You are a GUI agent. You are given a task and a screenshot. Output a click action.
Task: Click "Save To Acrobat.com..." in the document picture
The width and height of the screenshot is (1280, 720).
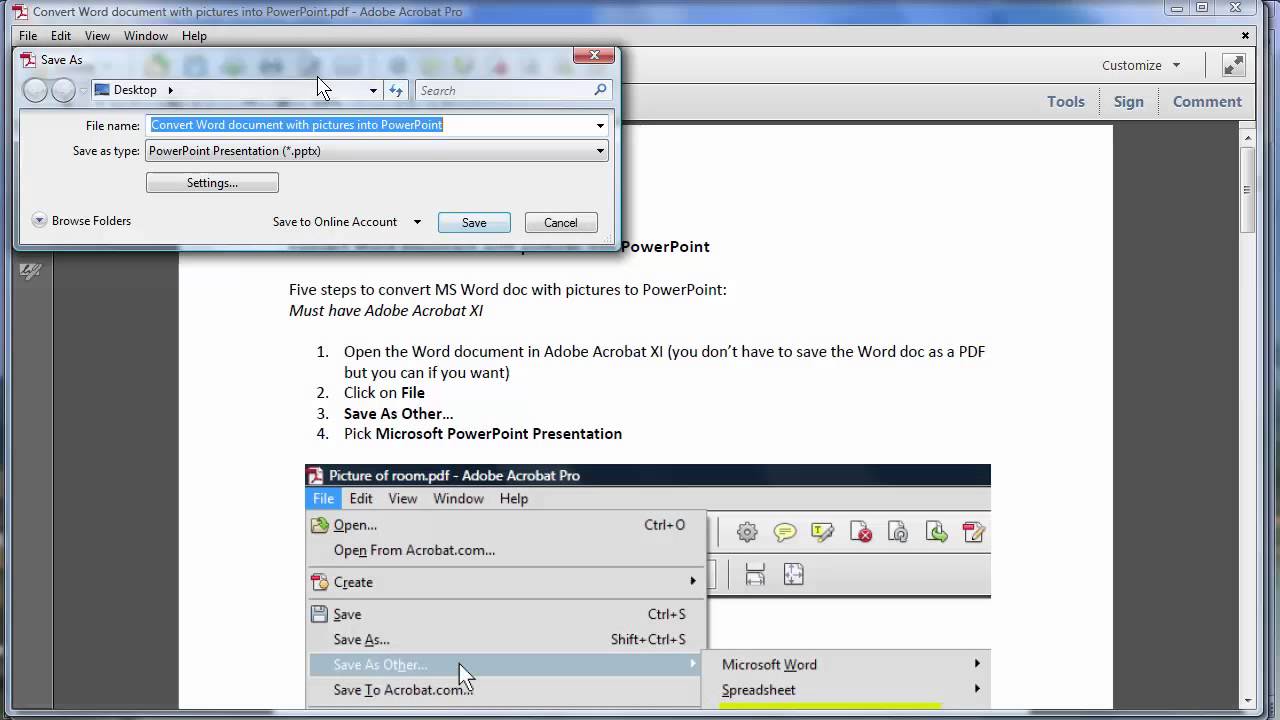coord(402,690)
